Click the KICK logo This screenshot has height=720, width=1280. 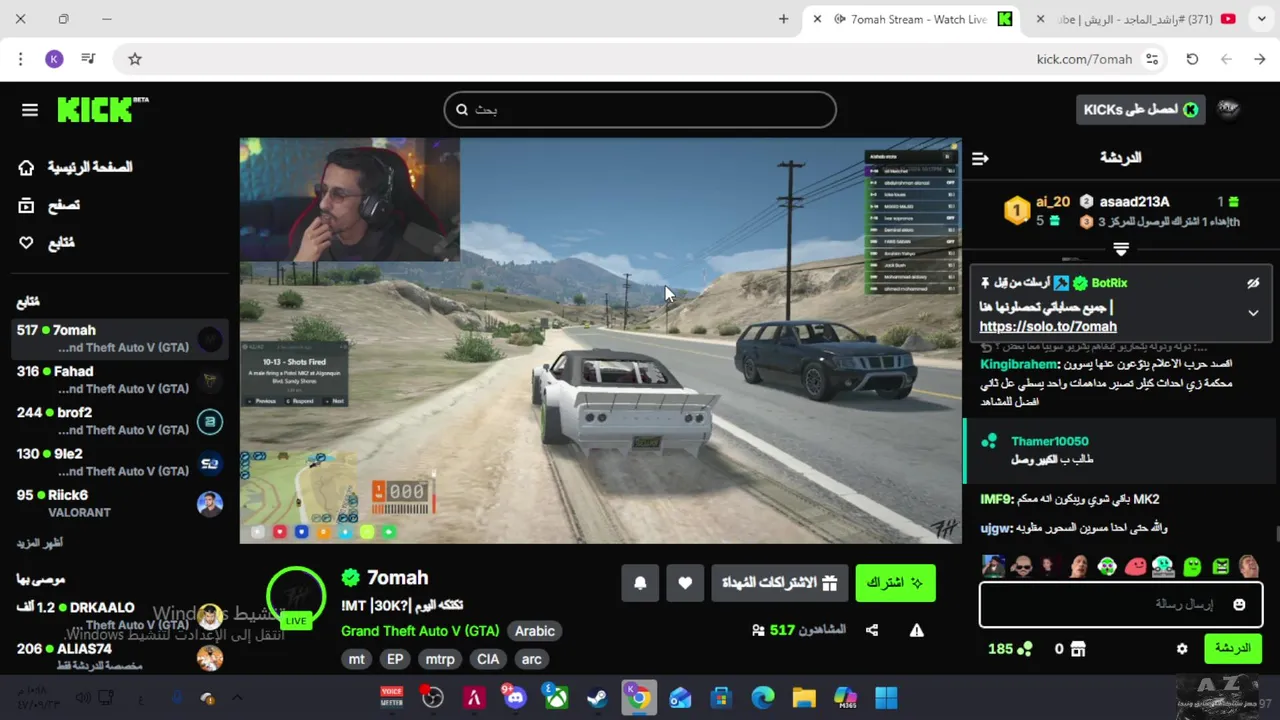pyautogui.click(x=102, y=109)
